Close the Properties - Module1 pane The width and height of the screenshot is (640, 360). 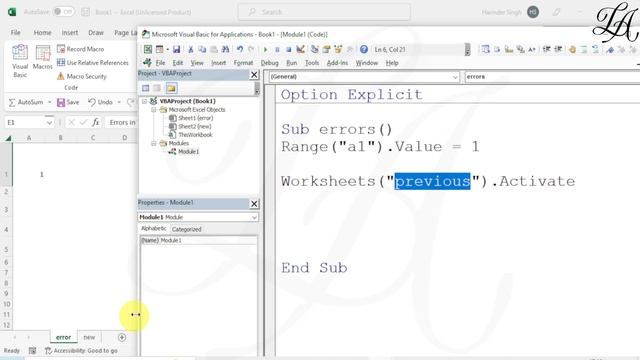254,204
